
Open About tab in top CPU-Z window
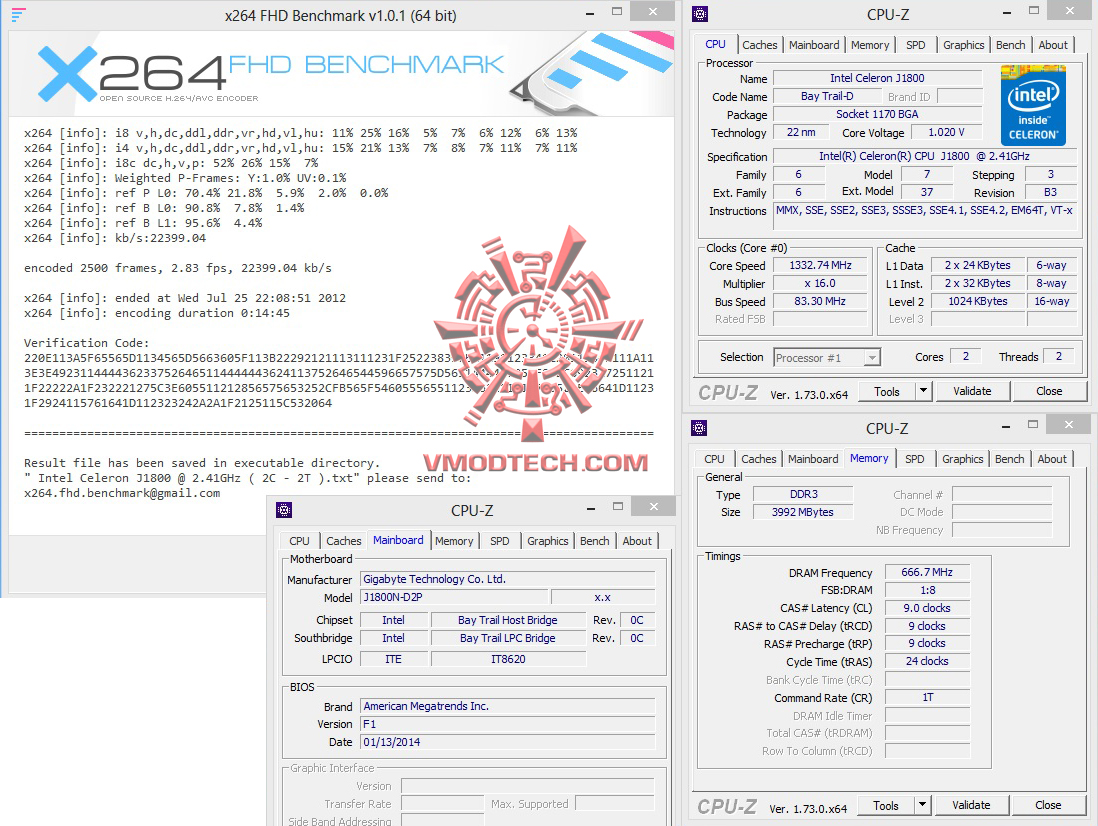tap(1052, 45)
